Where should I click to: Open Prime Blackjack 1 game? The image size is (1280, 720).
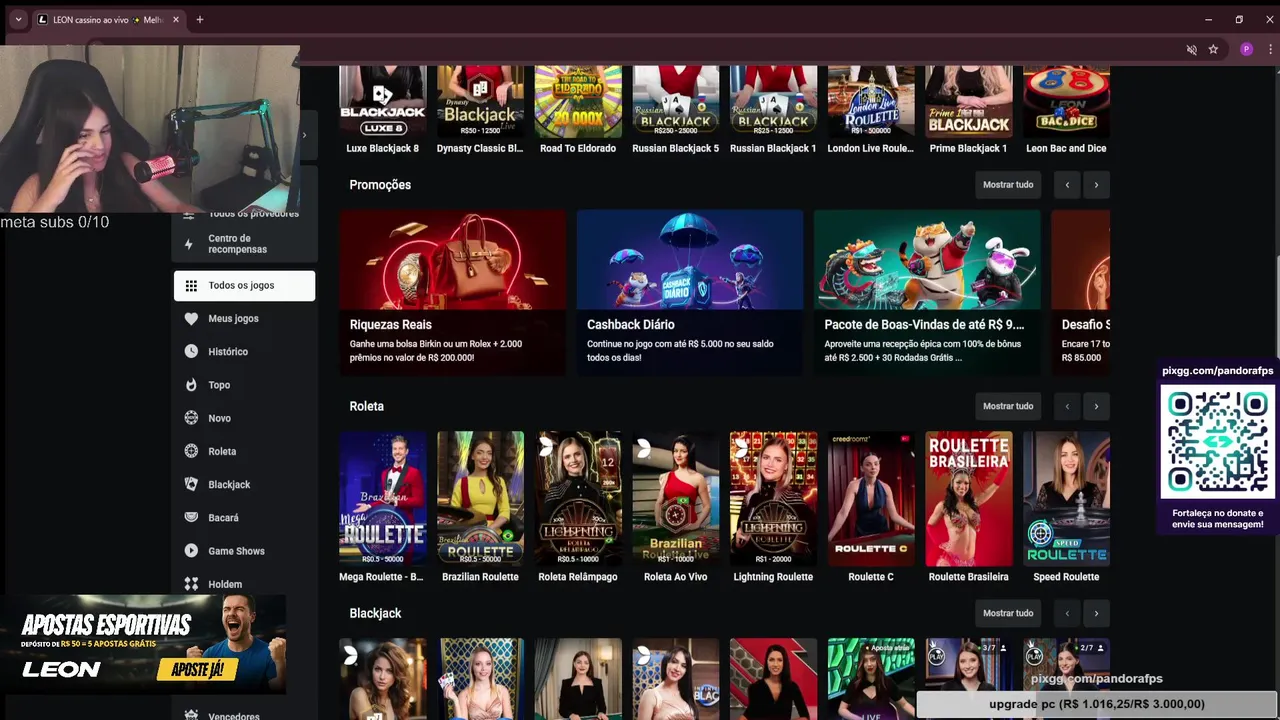(x=968, y=102)
